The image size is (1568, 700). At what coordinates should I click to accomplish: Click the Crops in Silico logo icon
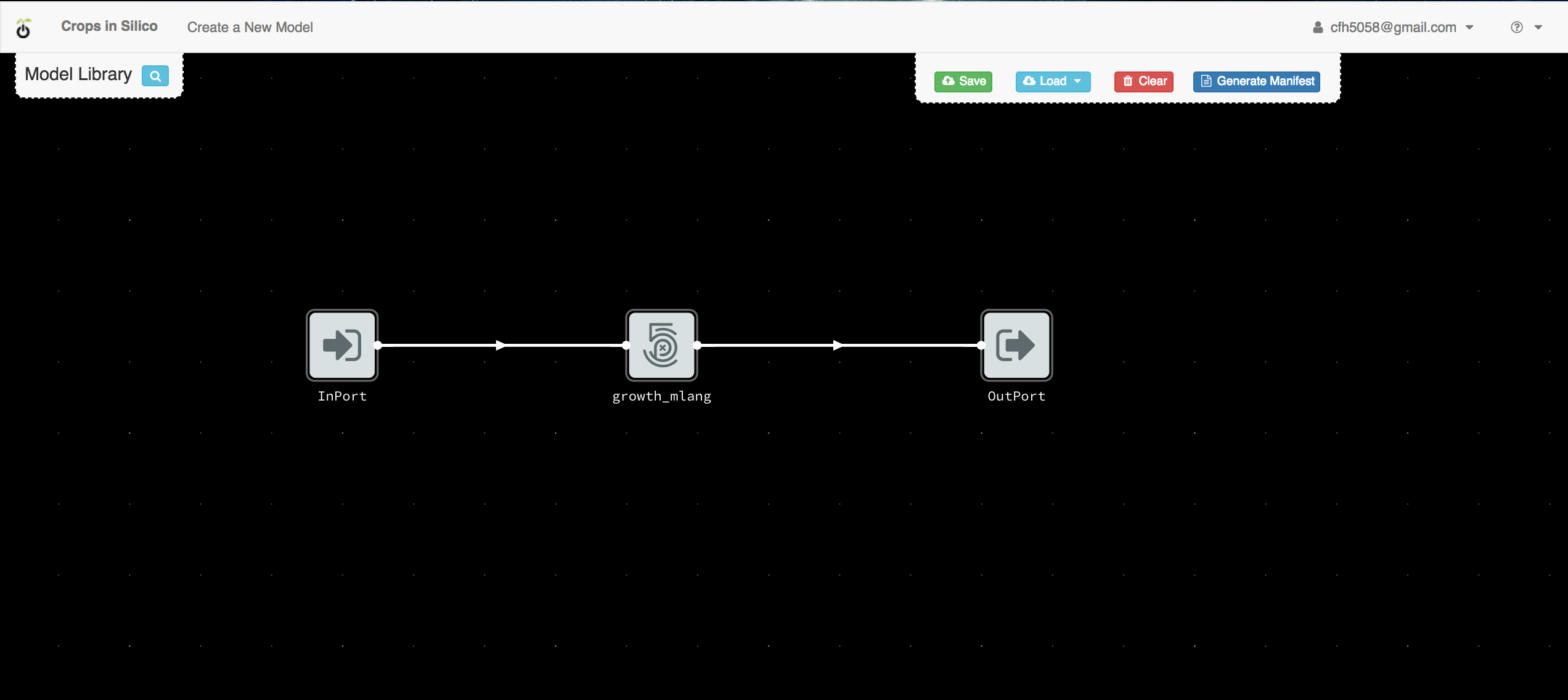tap(25, 27)
